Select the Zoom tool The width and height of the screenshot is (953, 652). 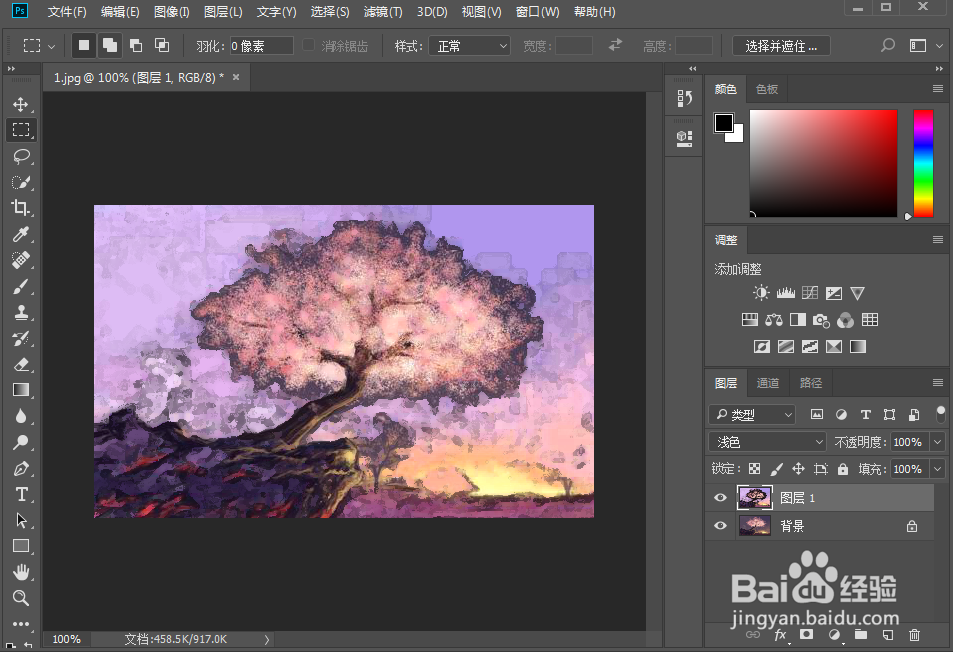[x=21, y=598]
